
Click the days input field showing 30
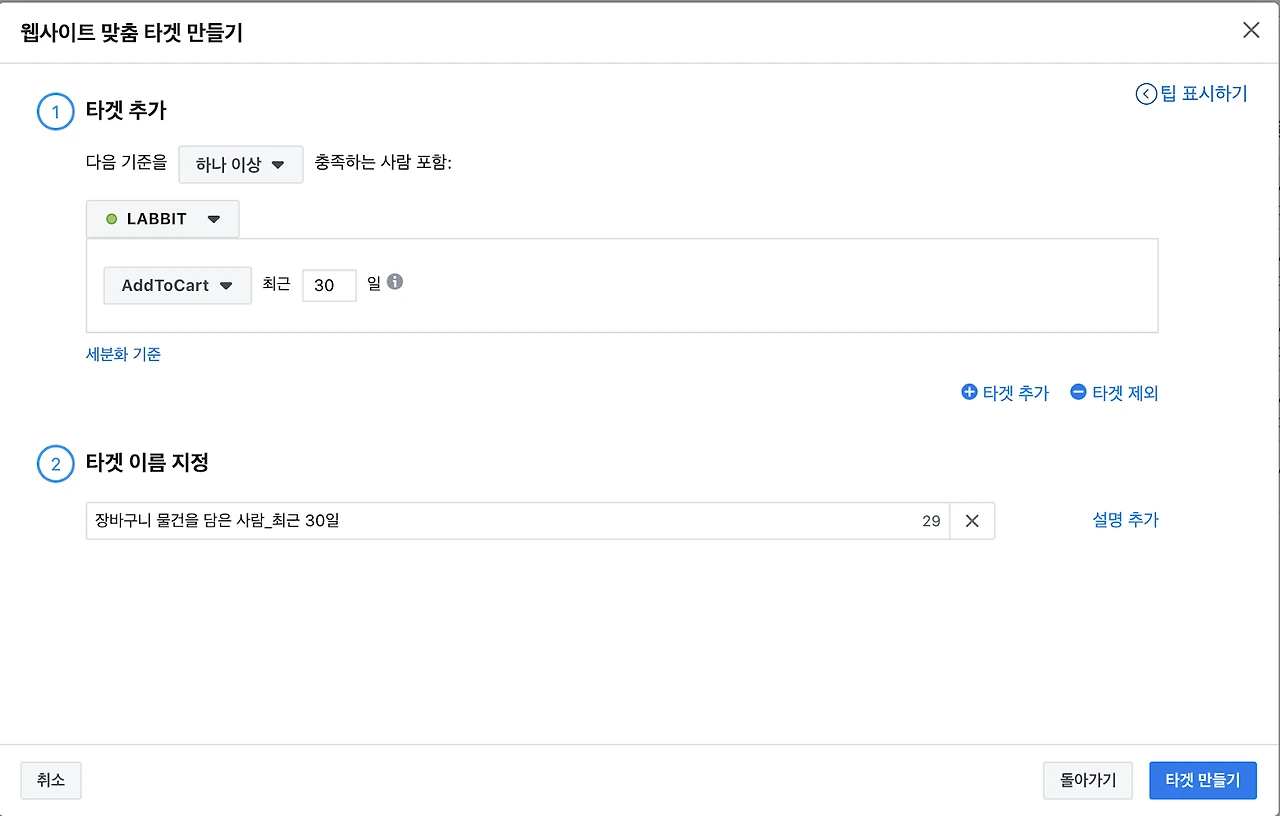pos(329,286)
